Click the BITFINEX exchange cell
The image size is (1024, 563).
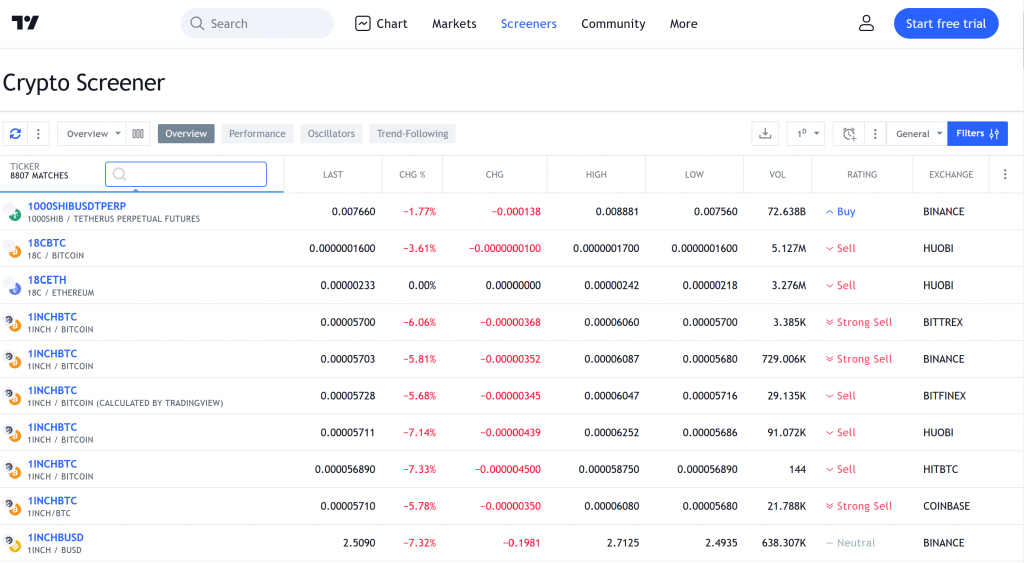pos(944,396)
